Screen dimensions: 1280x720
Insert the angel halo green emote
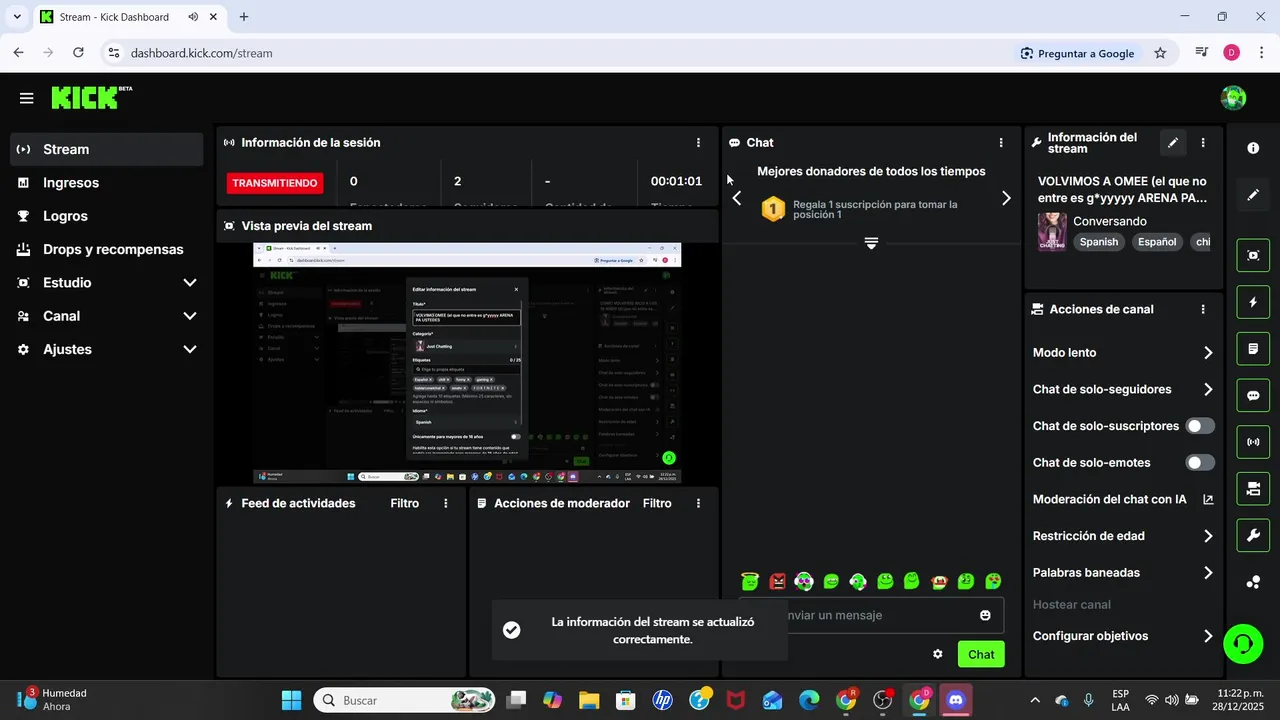click(x=750, y=581)
